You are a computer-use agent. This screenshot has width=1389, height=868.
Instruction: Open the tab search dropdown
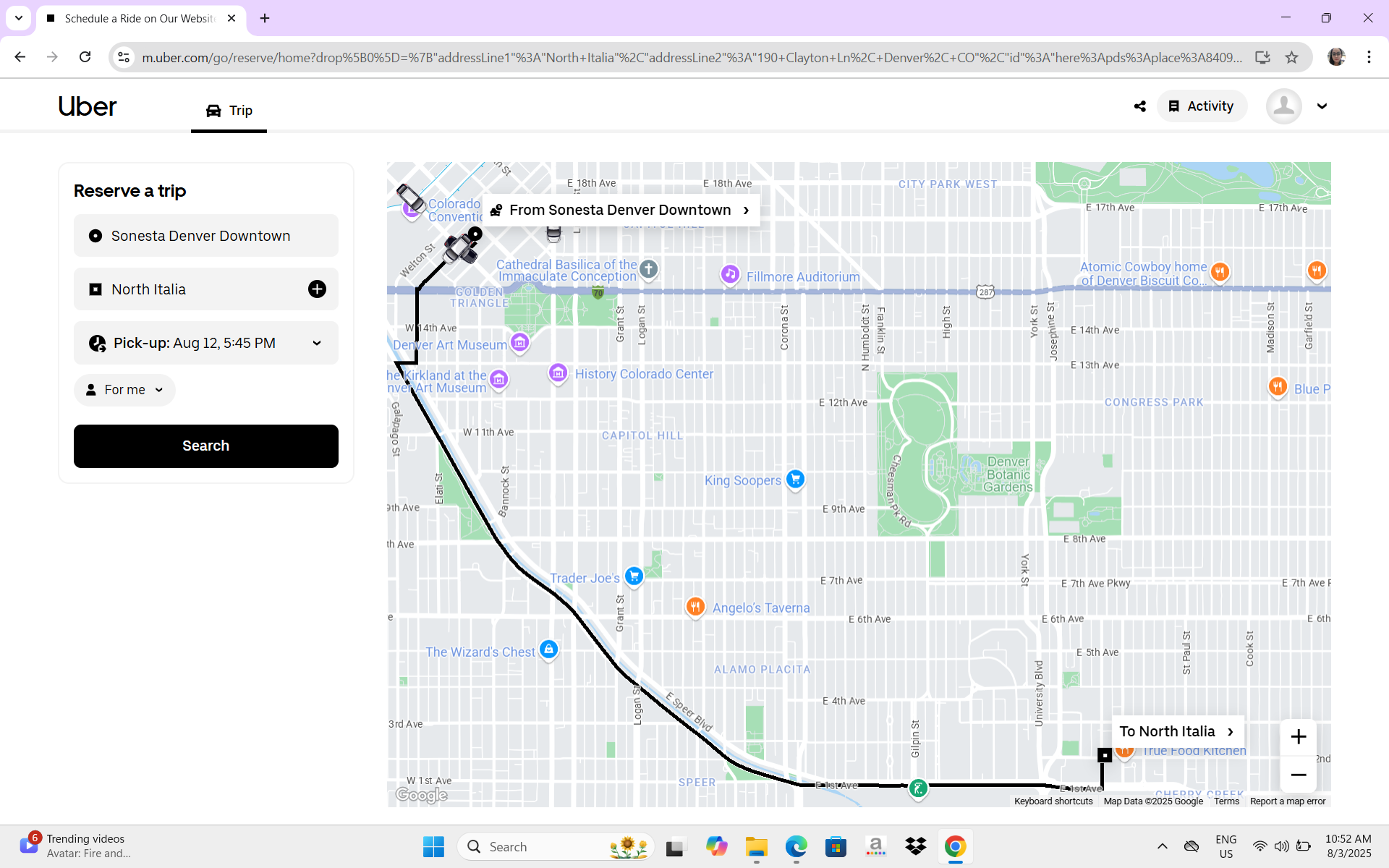tap(19, 18)
